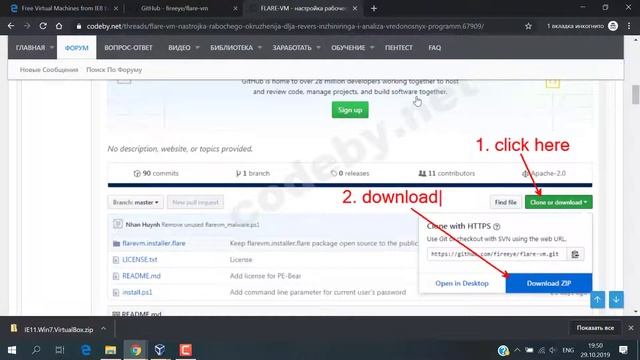Click the volume speaker tray icon
Image resolution: width=640 pixels, height=360 pixels.
[552, 351]
